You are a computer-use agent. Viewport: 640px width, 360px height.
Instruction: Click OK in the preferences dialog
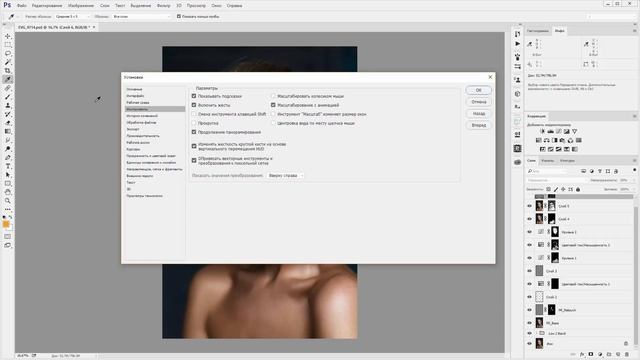[478, 90]
